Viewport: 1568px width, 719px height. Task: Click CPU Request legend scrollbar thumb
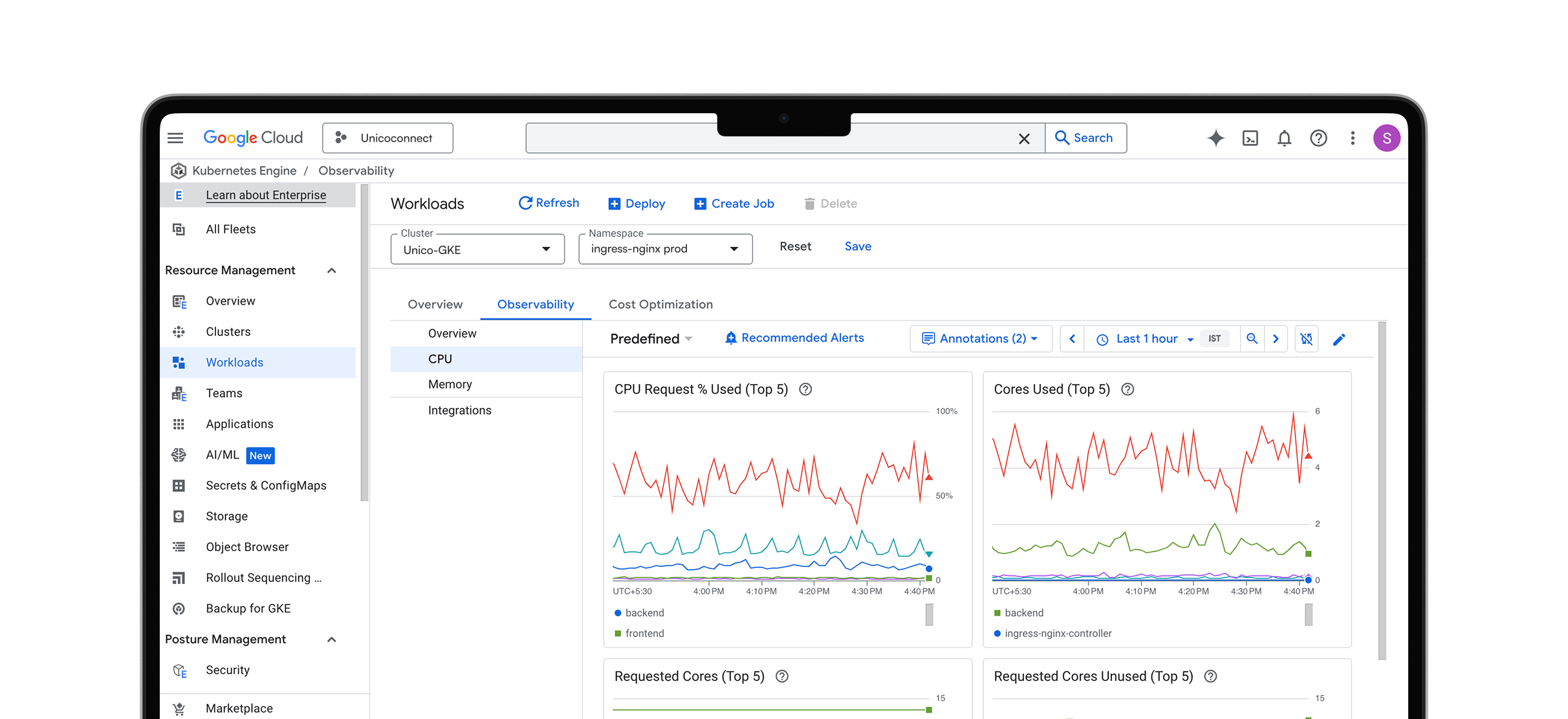(929, 615)
